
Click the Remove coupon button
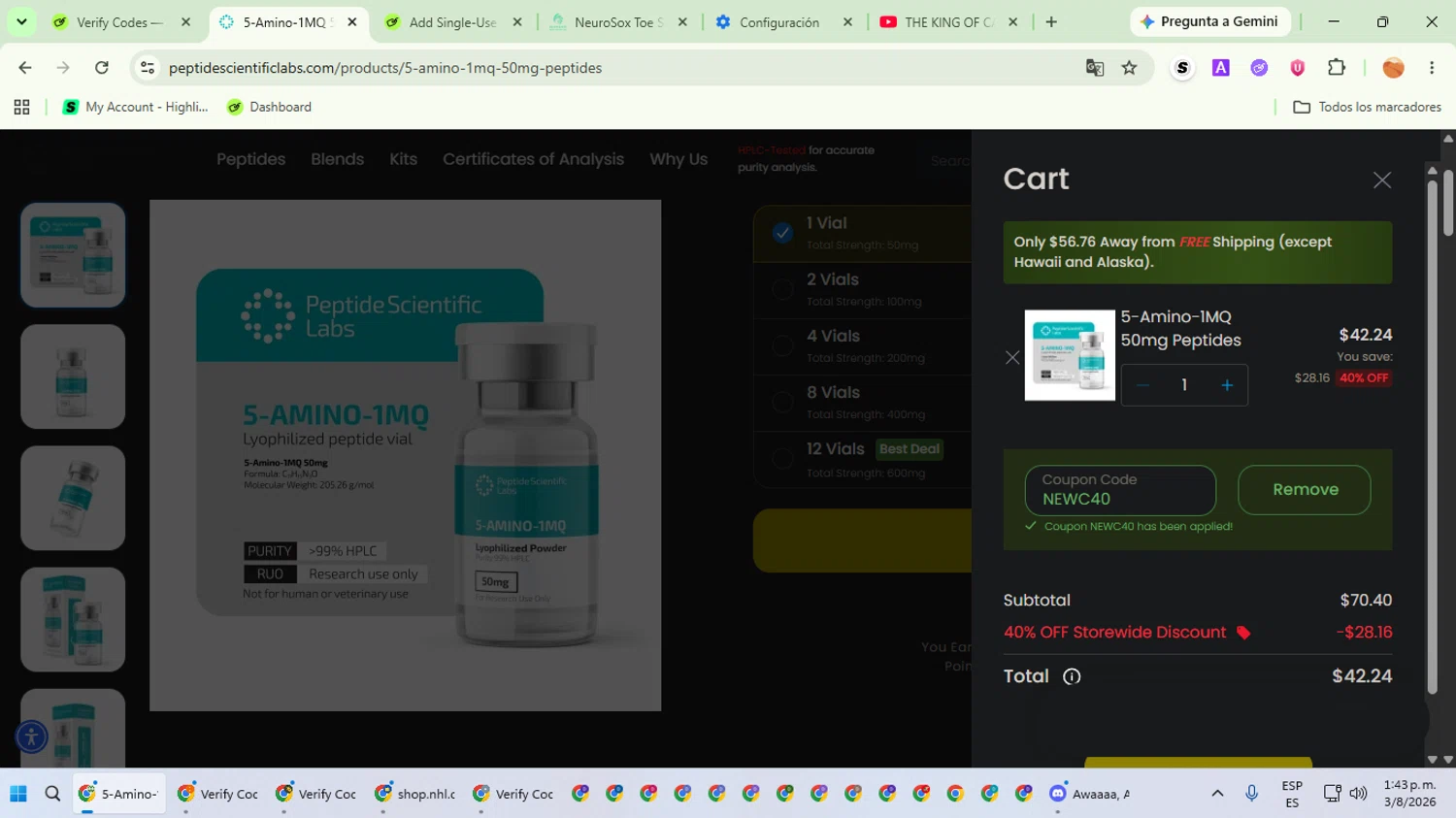(1305, 490)
